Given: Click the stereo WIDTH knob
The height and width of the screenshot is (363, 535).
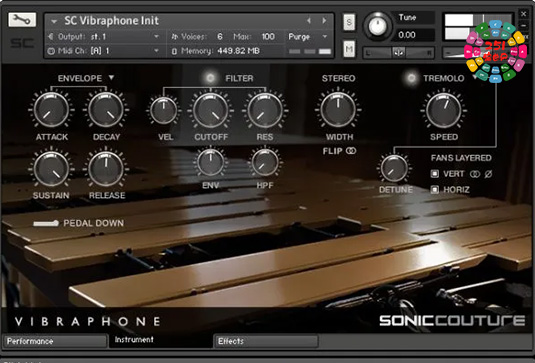Looking at the screenshot, I should coord(338,110).
